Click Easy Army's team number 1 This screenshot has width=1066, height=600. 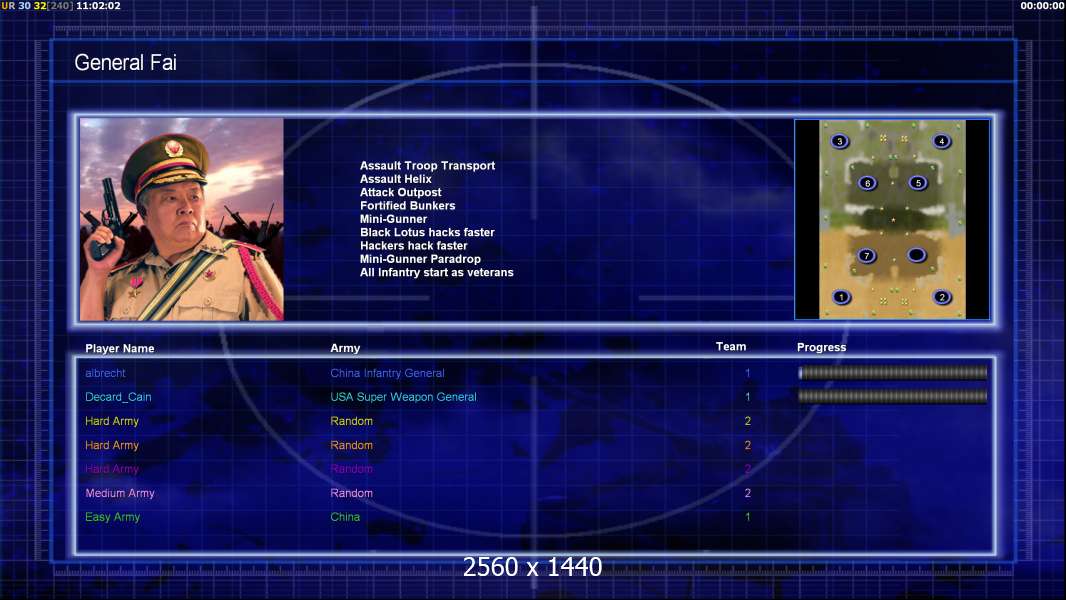[x=747, y=517]
